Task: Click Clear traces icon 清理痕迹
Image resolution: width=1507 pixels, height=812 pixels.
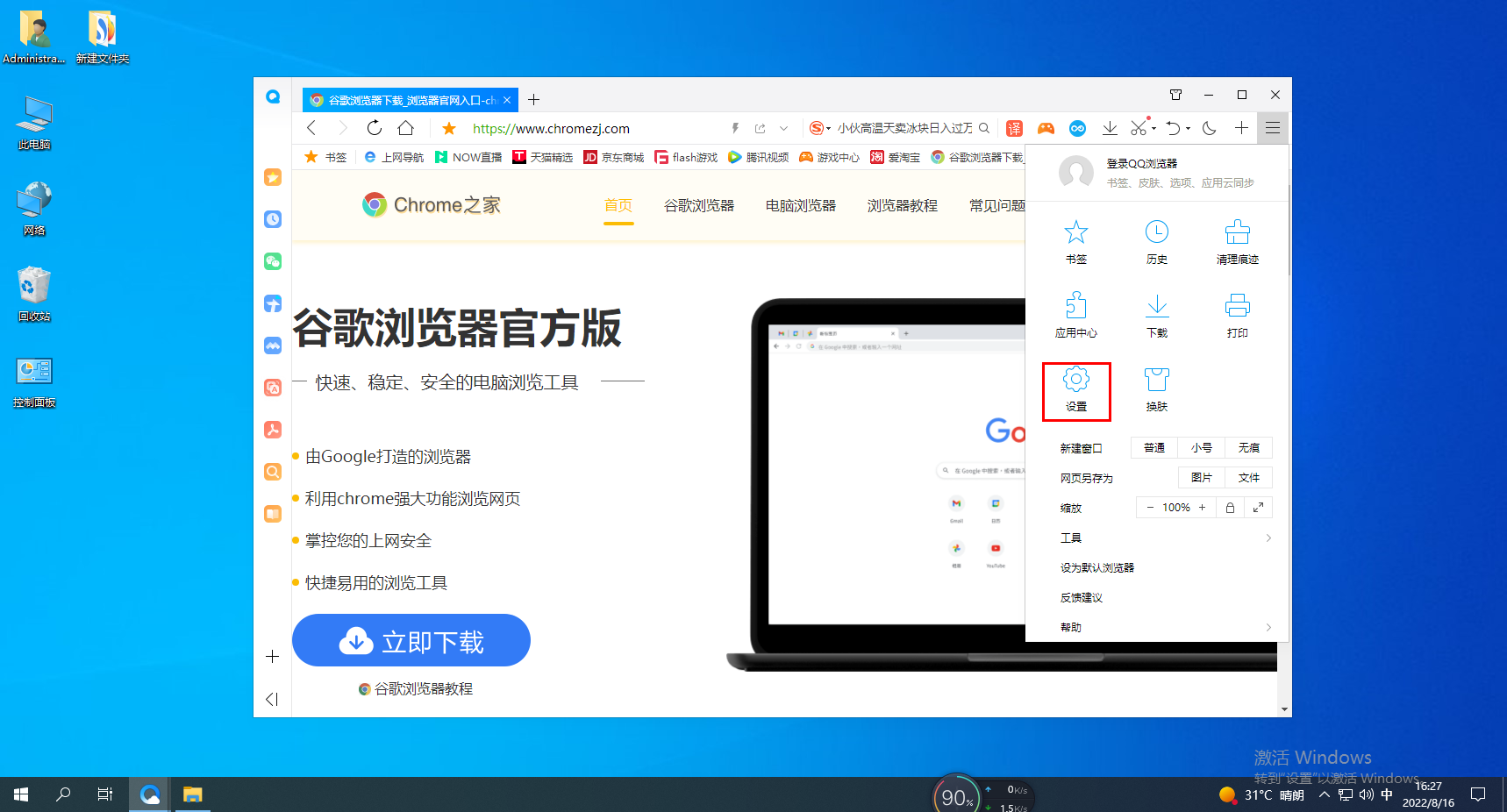Action: (x=1238, y=242)
